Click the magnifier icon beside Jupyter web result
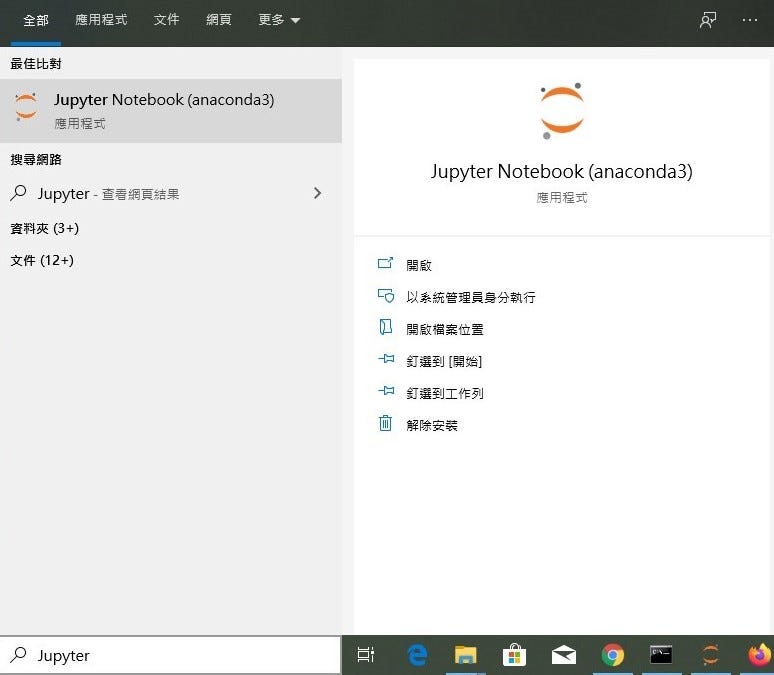 (18, 193)
